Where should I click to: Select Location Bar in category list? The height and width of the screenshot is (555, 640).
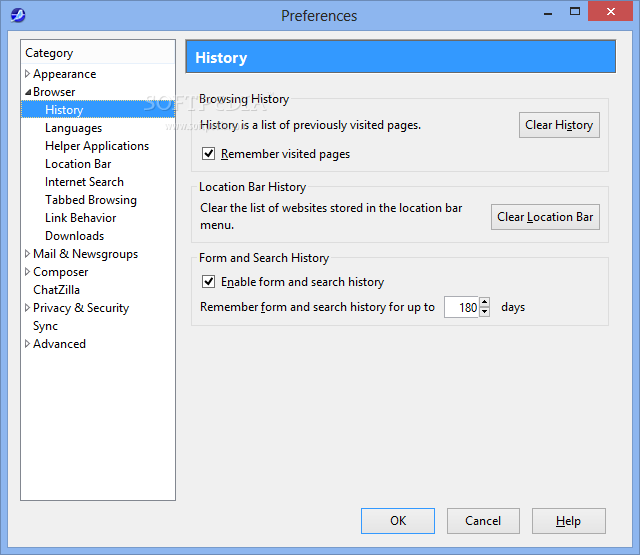[x=78, y=164]
